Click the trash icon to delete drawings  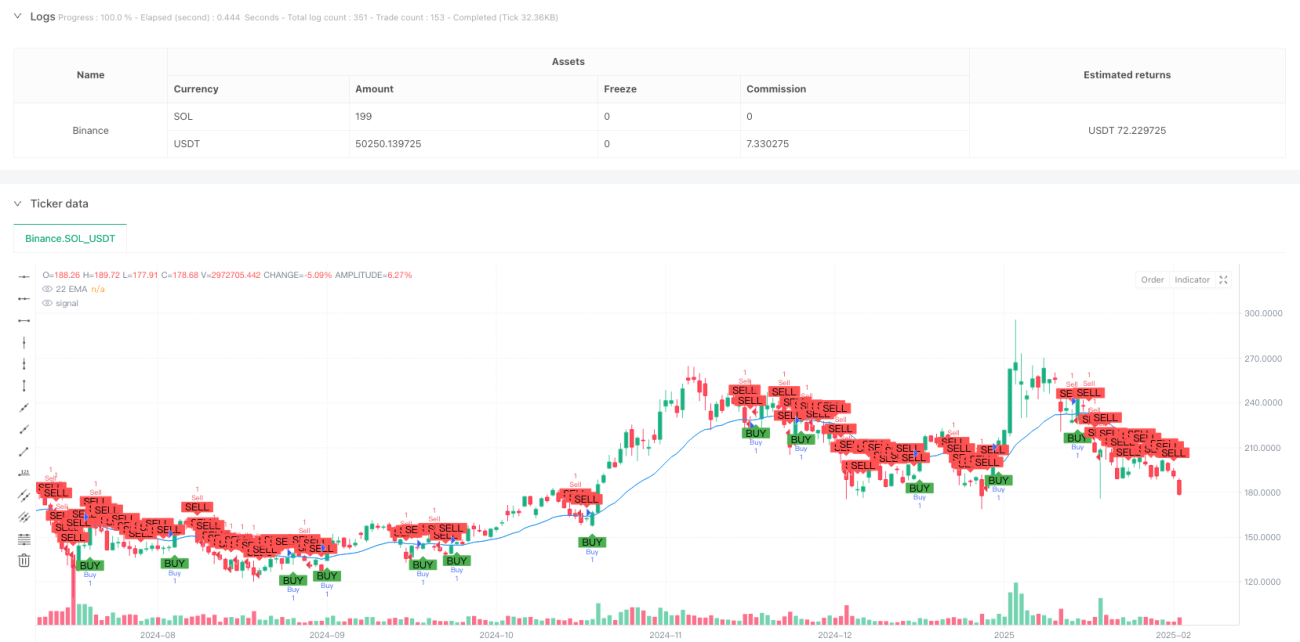point(24,561)
